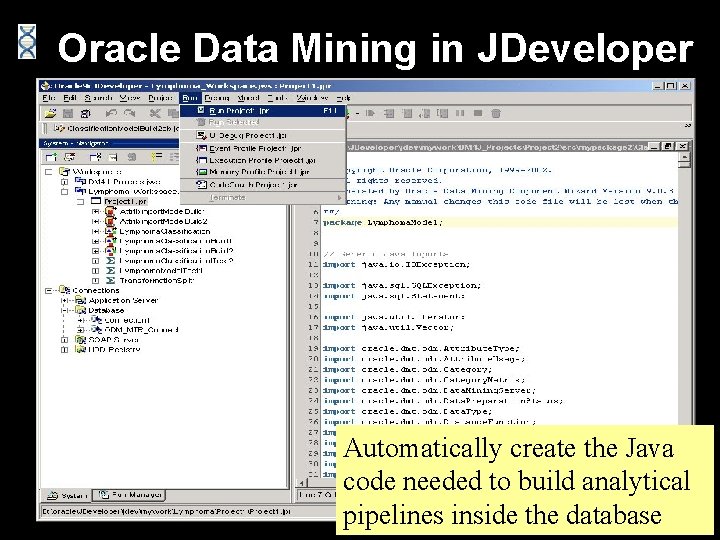720x540 pixels.
Task: Click the Save All toolbar icon
Action: click(85, 113)
